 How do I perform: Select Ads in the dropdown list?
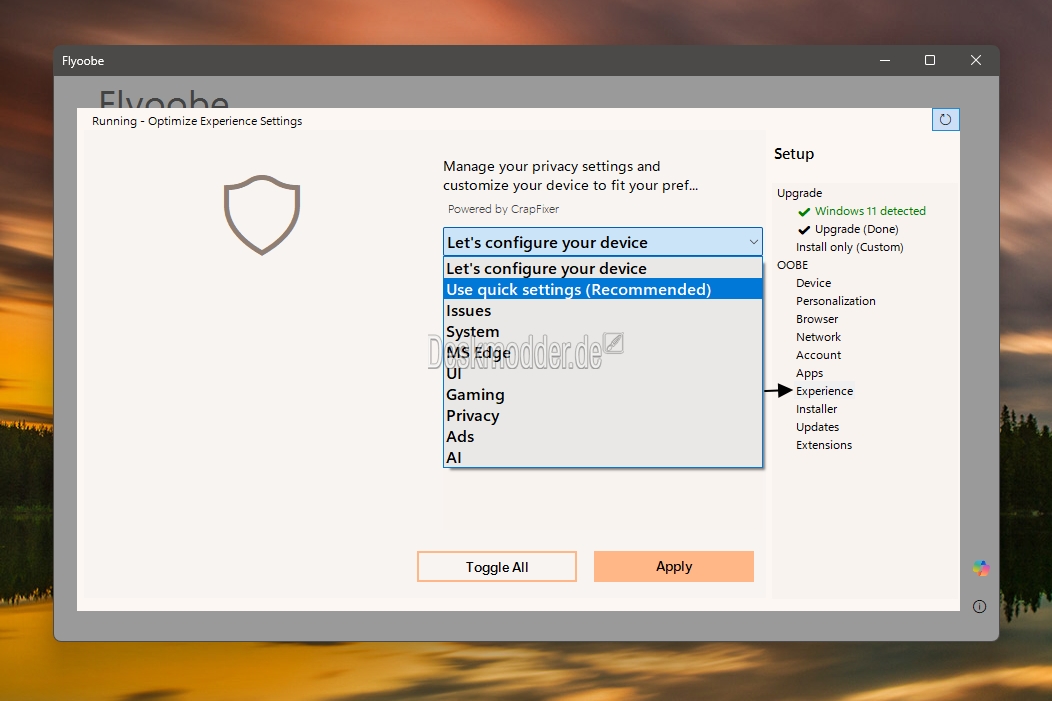coord(602,436)
